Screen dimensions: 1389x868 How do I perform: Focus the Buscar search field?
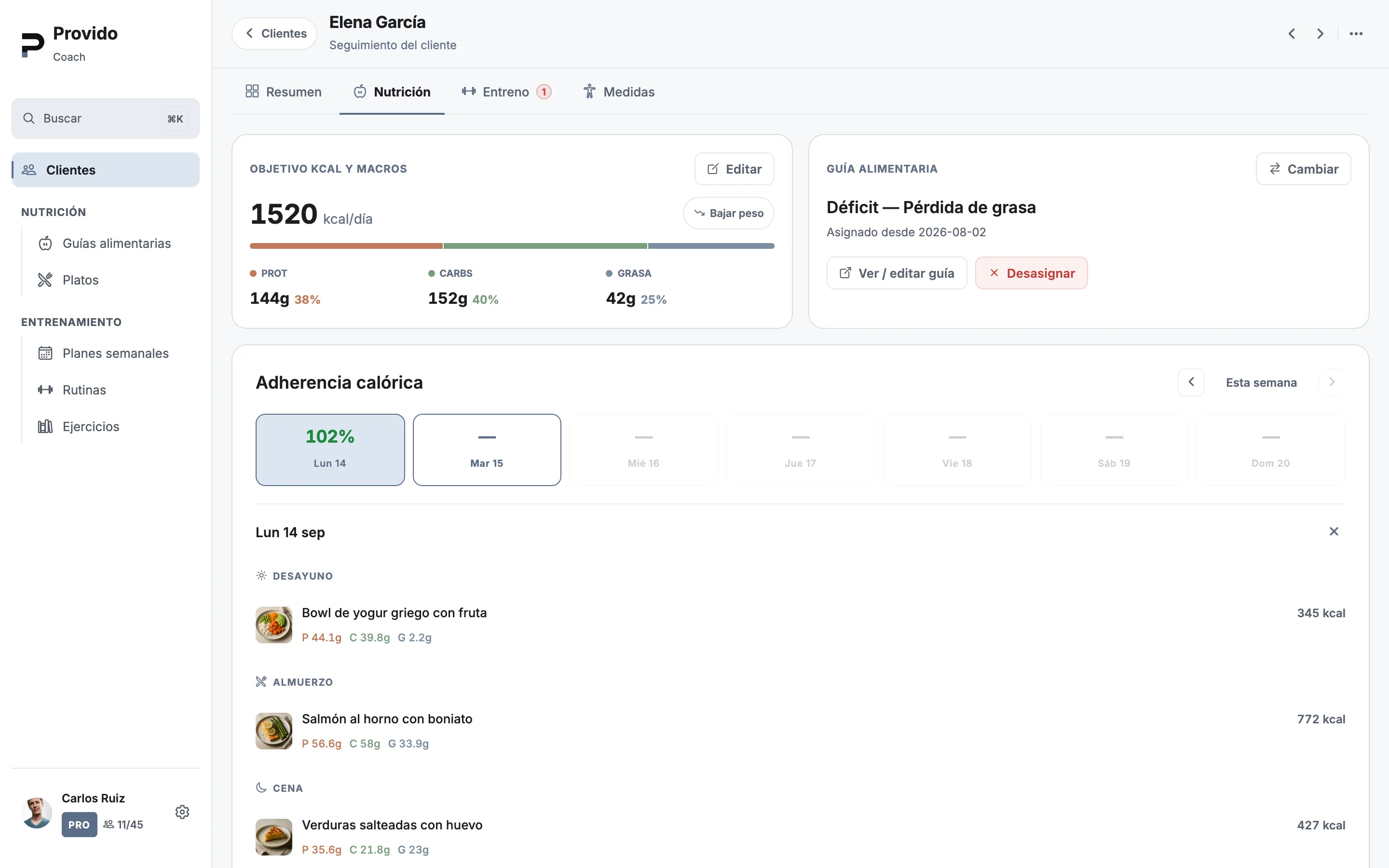click(x=106, y=119)
